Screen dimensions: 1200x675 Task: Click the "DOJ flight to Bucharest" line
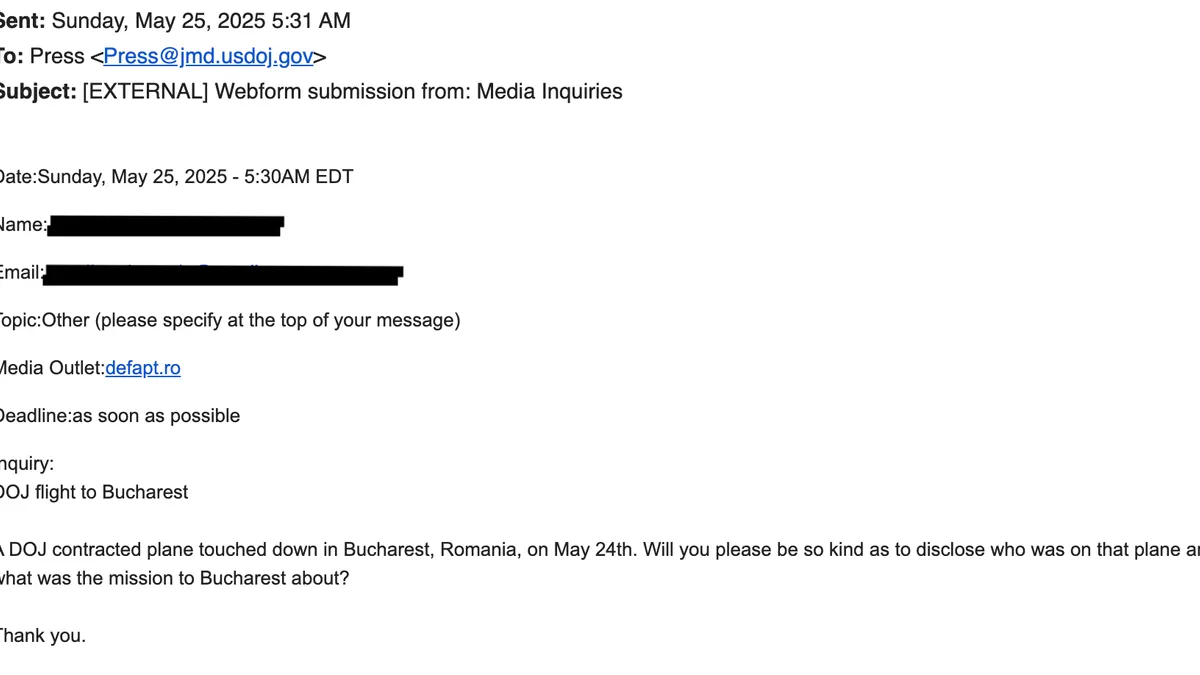pos(95,492)
